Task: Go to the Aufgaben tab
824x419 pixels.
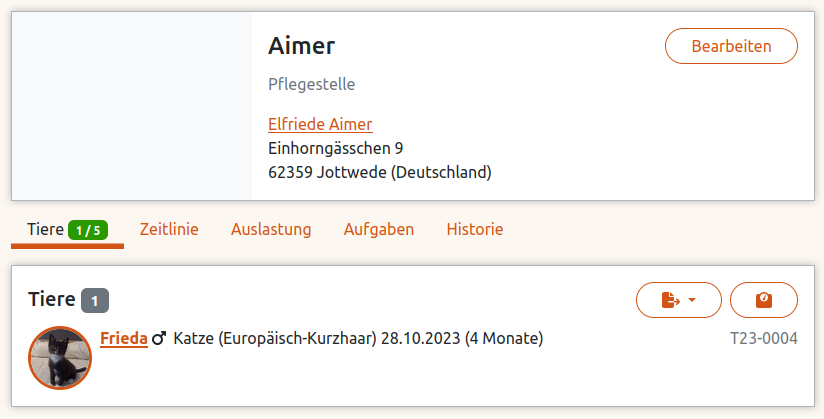Action: (379, 229)
